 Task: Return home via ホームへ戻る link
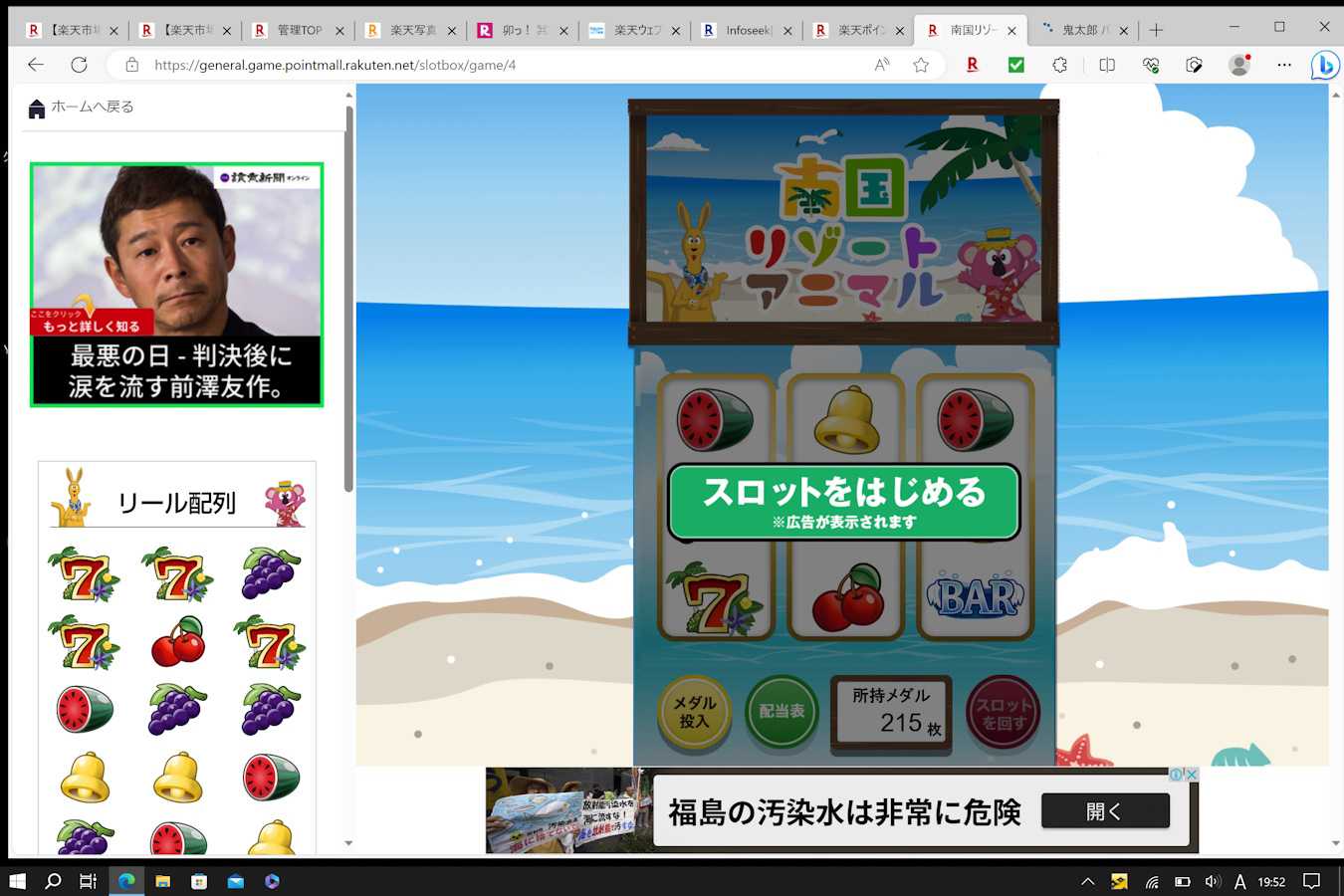click(x=81, y=108)
